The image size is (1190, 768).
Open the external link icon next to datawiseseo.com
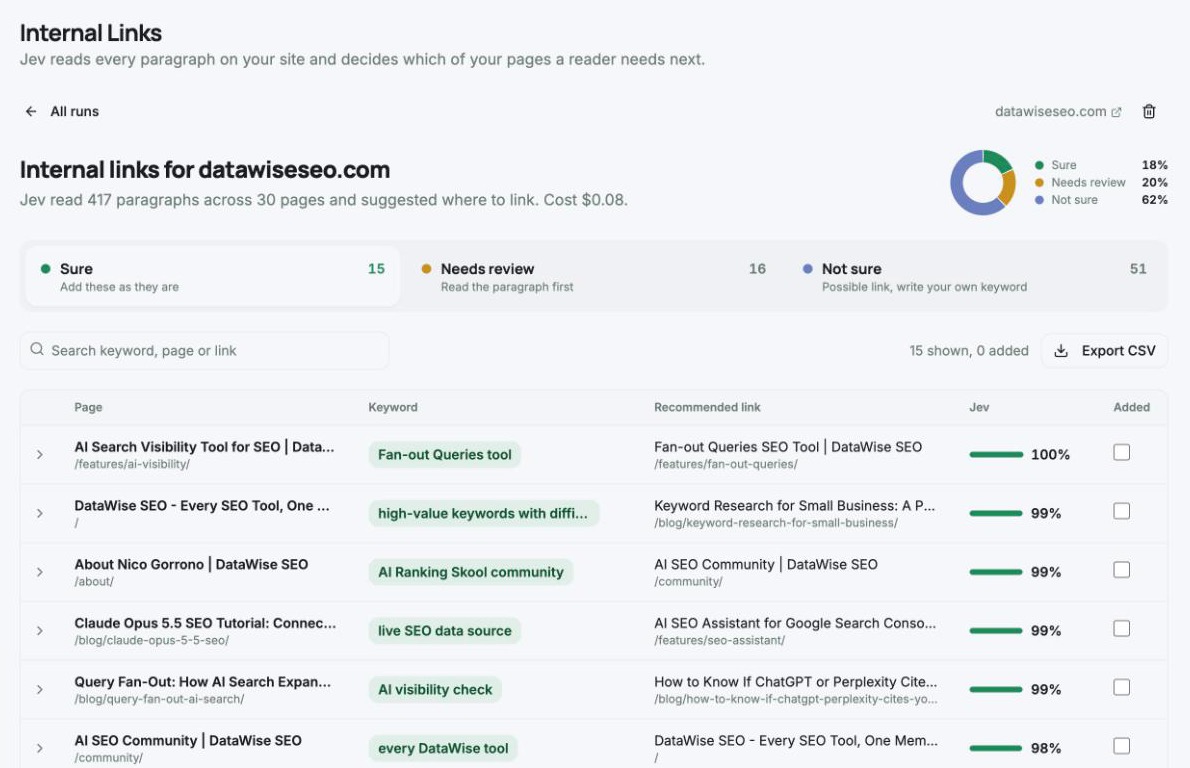point(1116,112)
